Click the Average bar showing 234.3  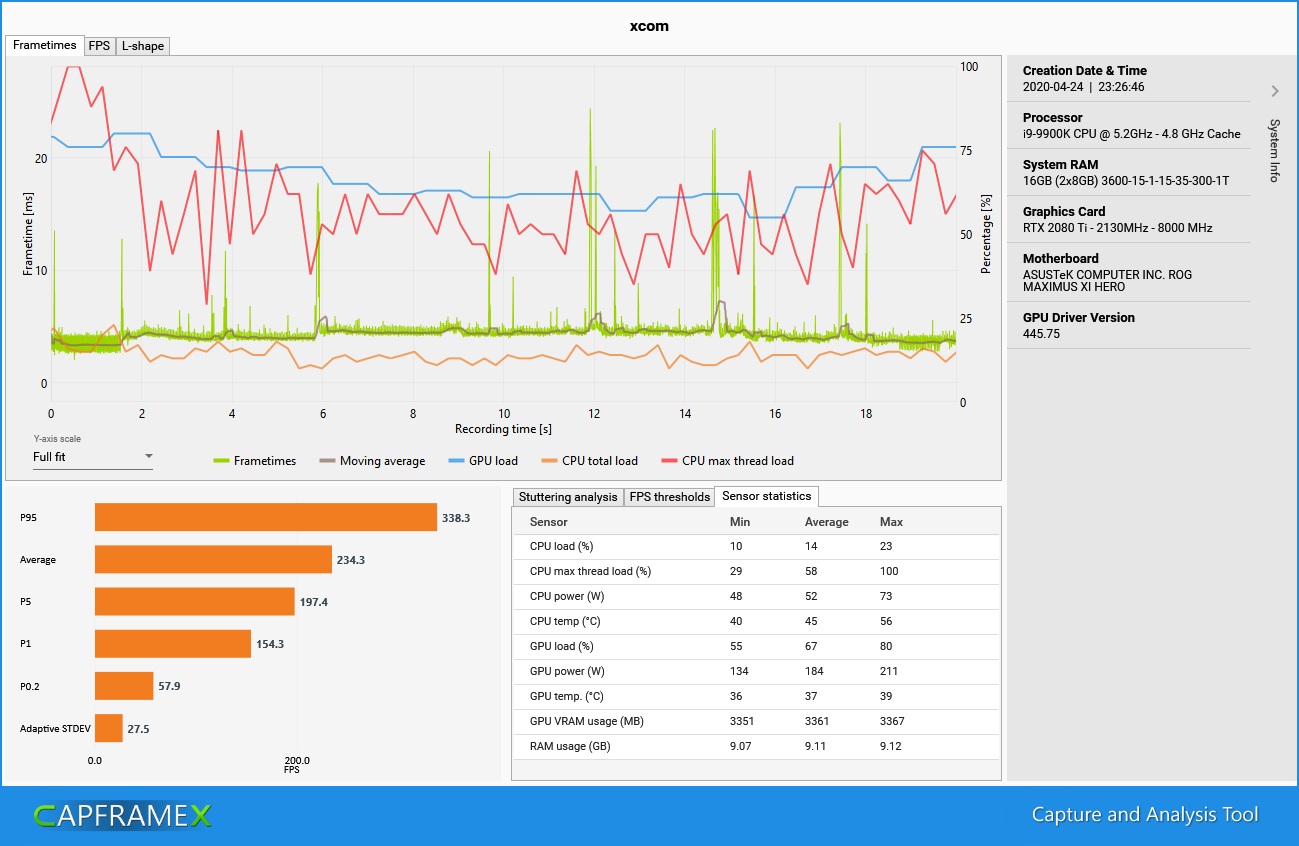(x=213, y=559)
